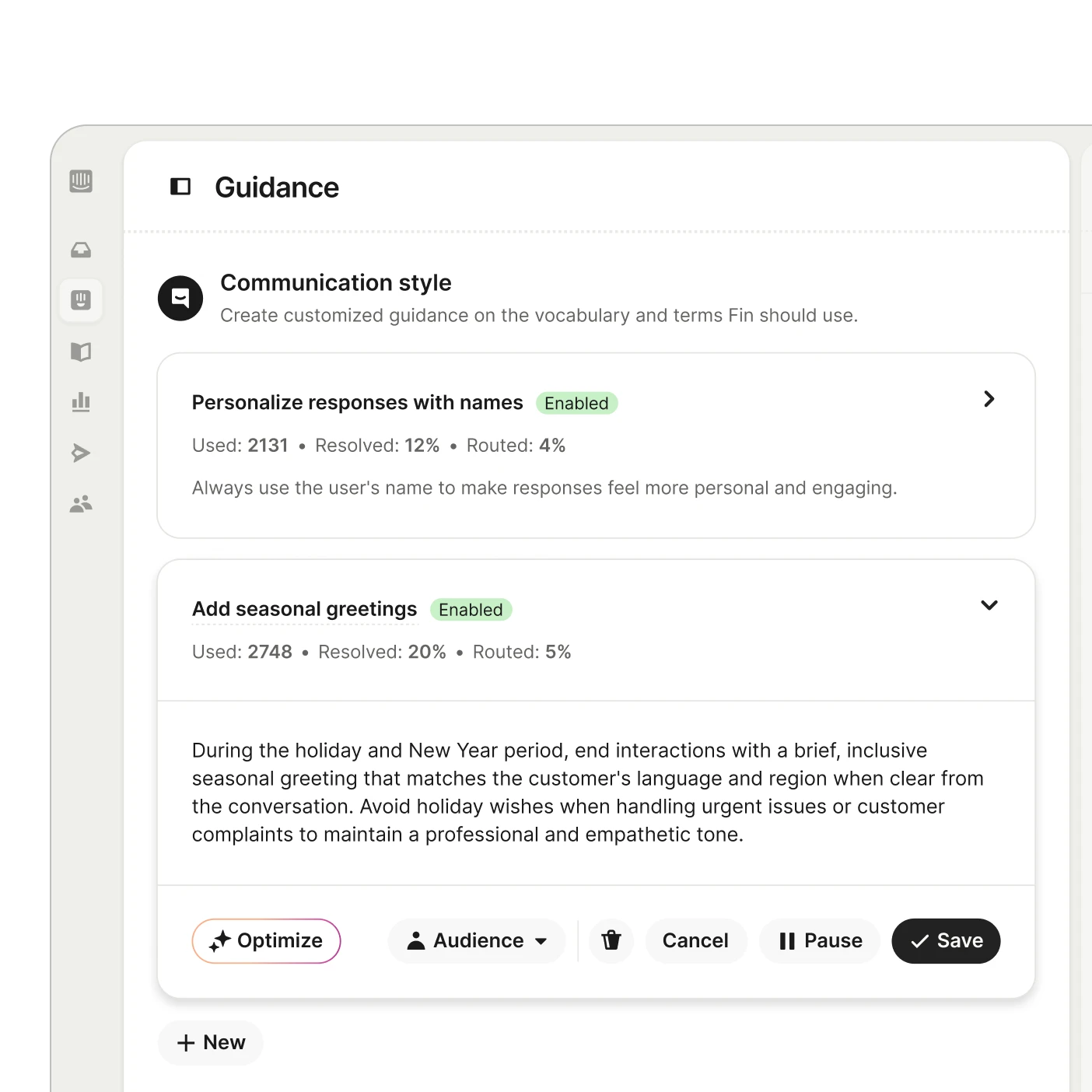Click the Enabled badge on seasonal greetings
This screenshot has width=1092, height=1092.
pos(471,610)
